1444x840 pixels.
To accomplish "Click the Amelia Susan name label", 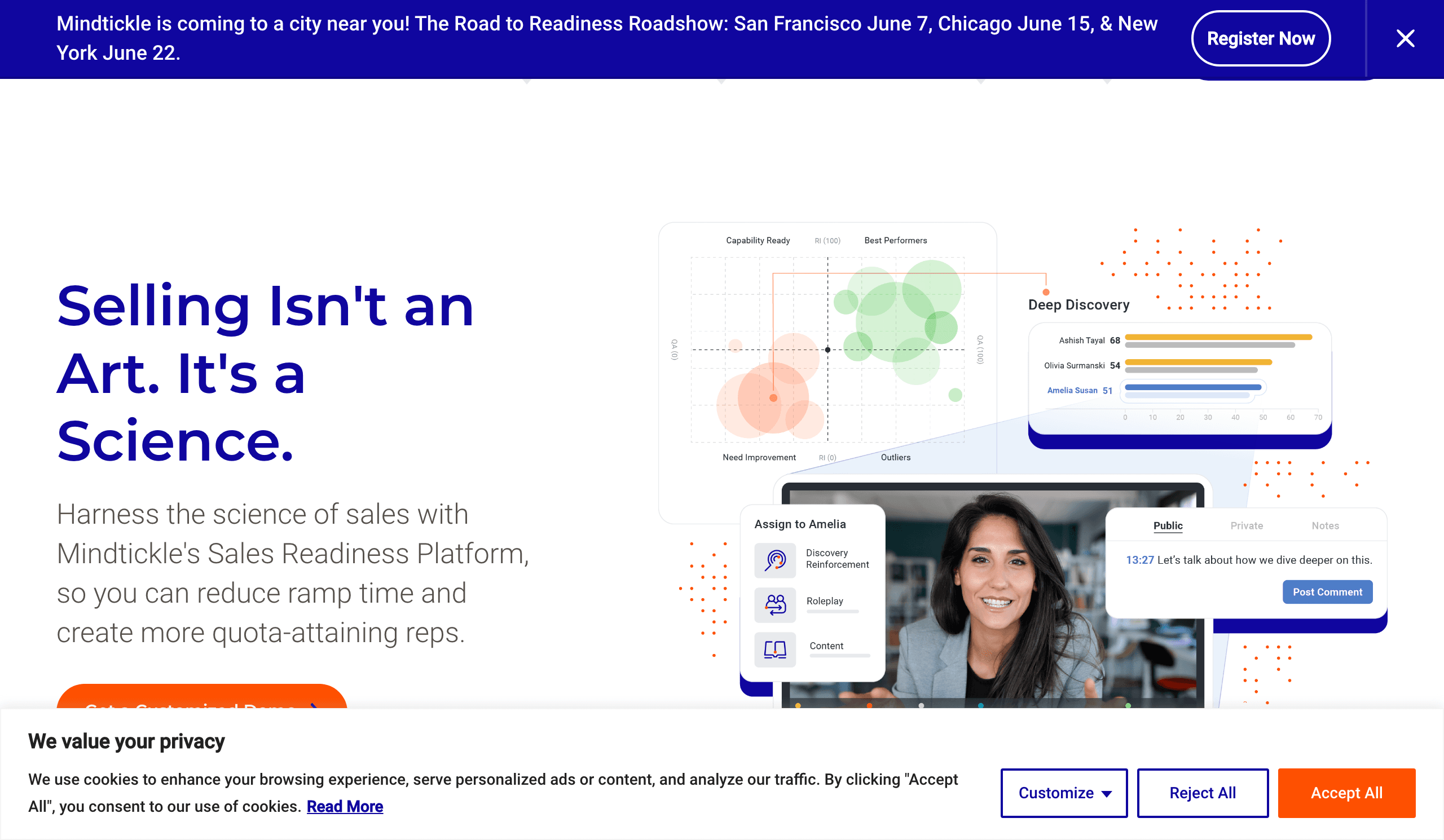I will tap(1072, 391).
